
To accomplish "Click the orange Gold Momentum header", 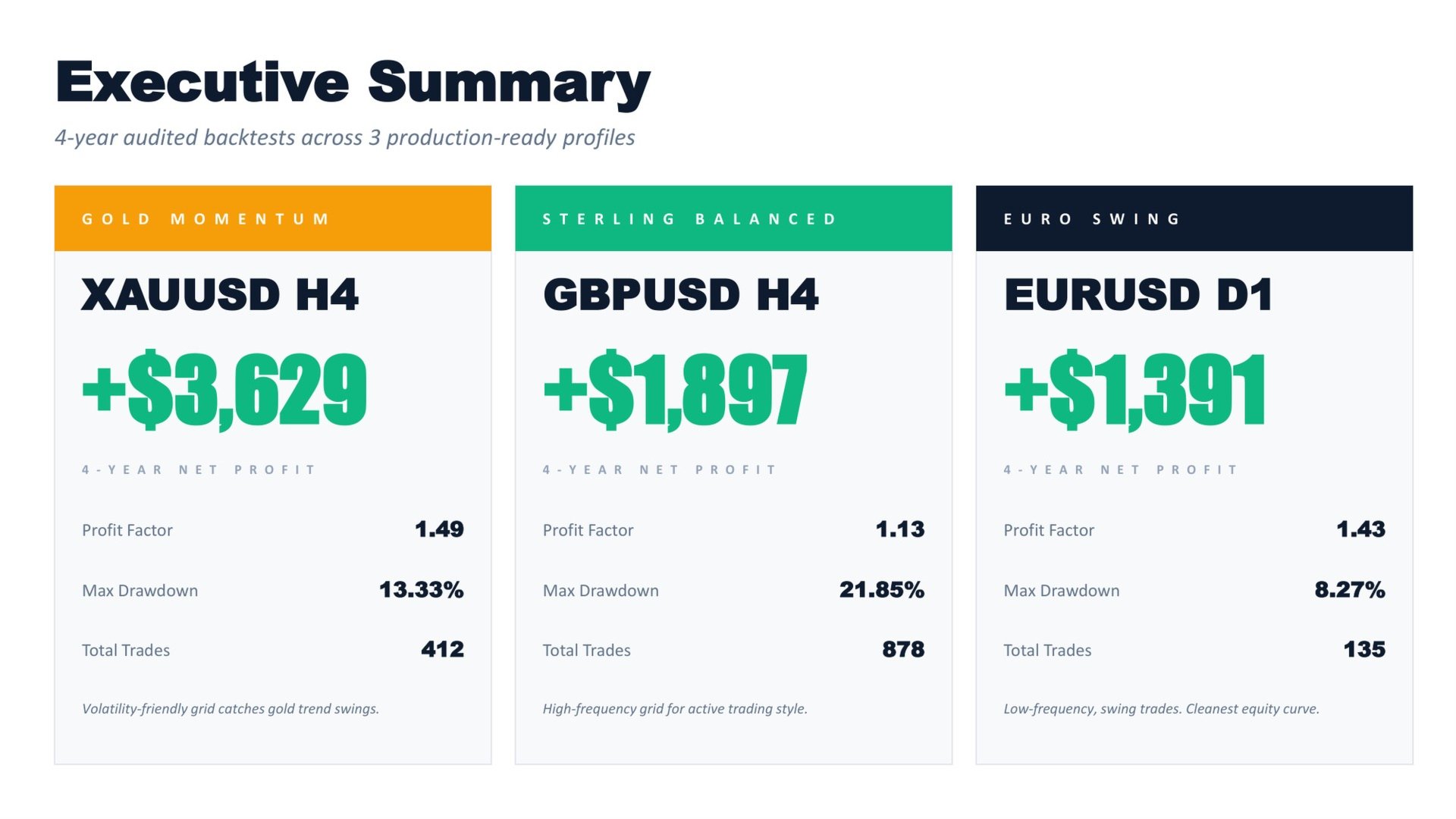I will (x=273, y=218).
